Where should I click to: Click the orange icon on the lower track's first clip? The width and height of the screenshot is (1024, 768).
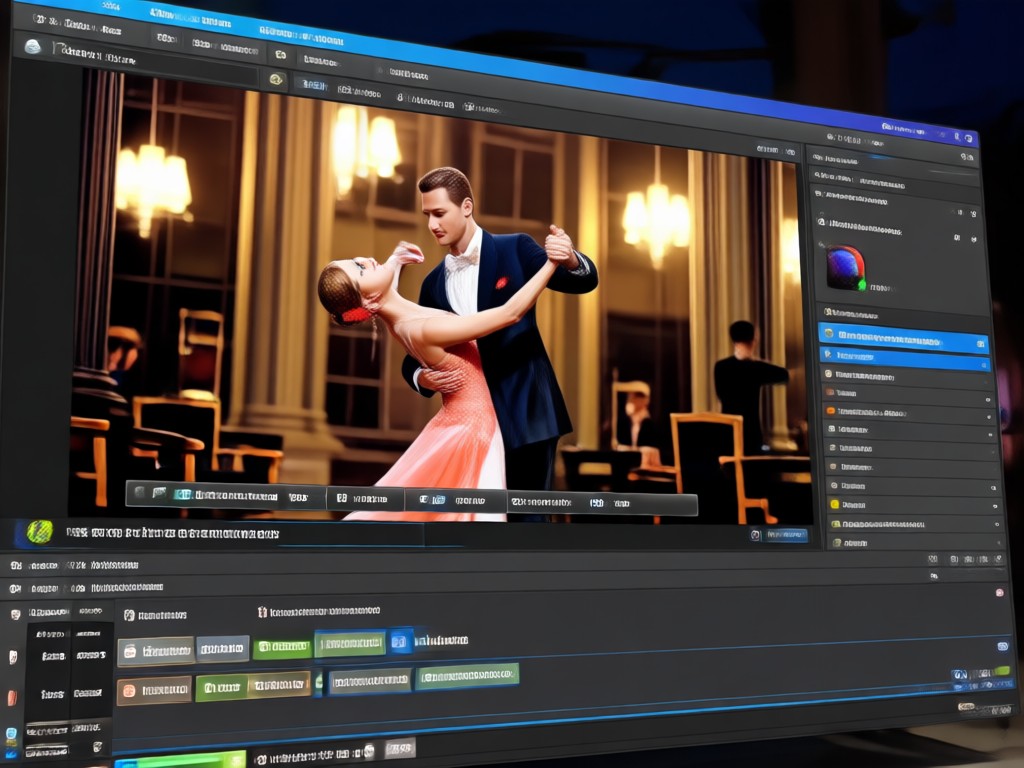coord(129,690)
